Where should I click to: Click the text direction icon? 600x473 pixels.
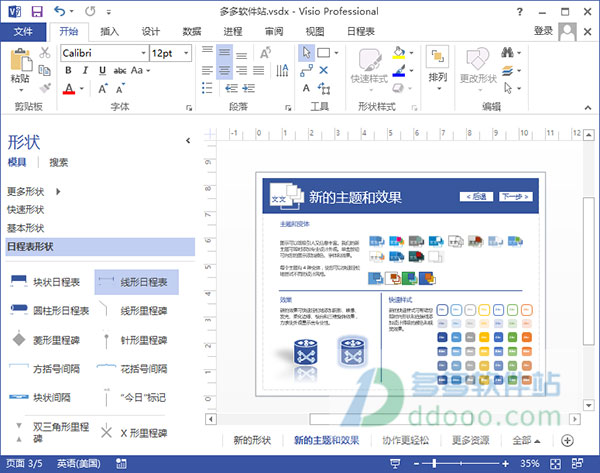tap(282, 70)
